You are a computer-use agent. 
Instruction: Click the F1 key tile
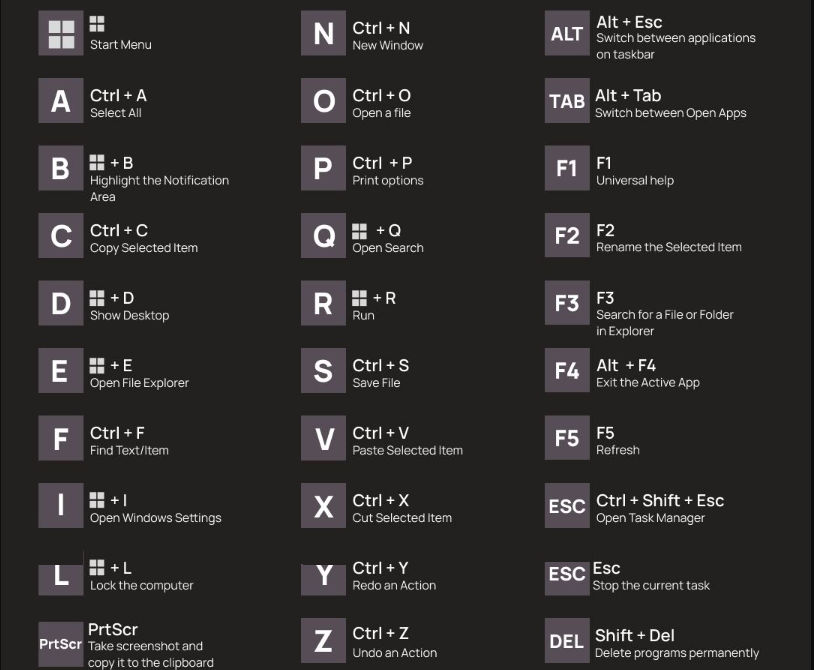[x=567, y=168]
